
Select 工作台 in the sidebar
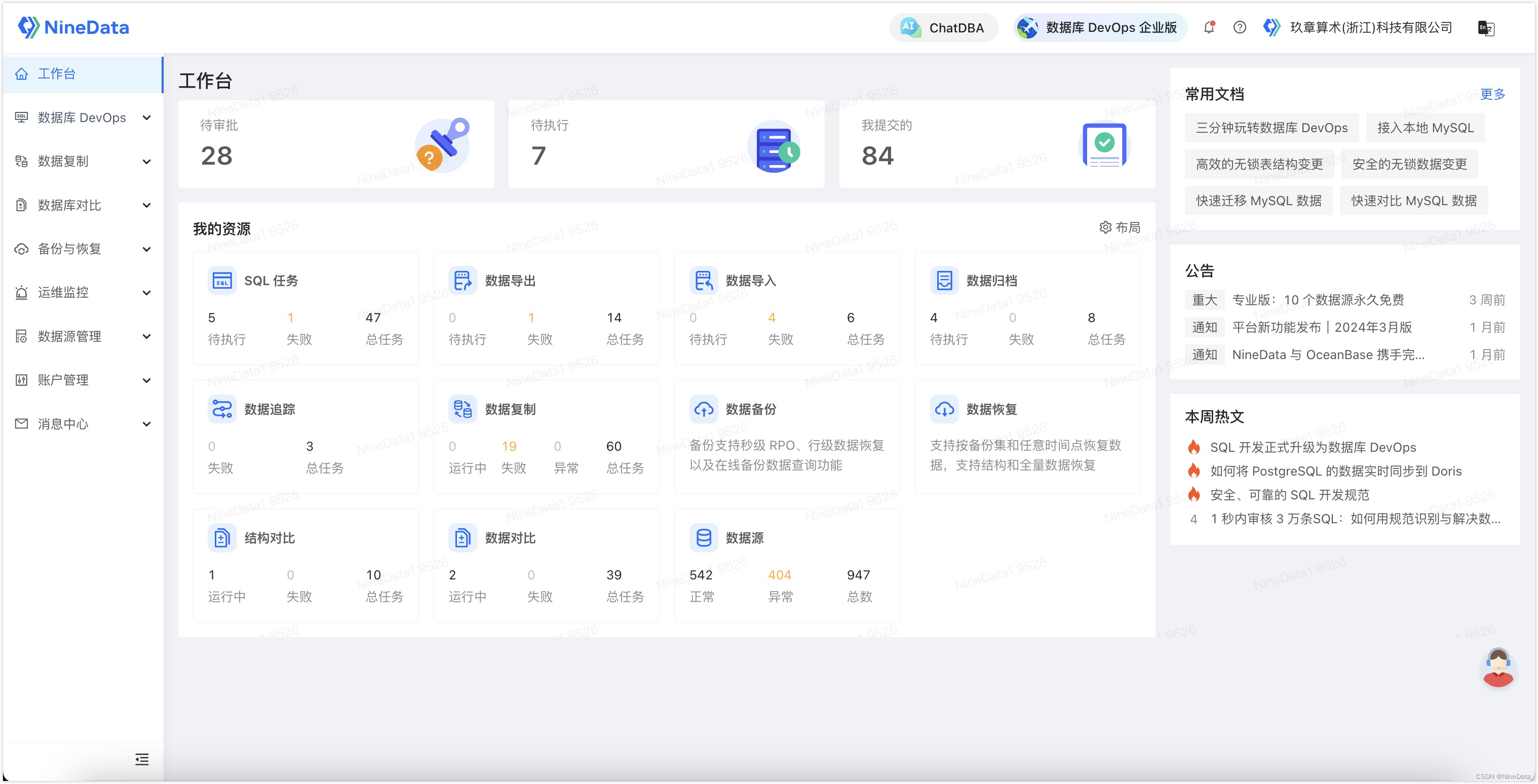click(x=57, y=73)
